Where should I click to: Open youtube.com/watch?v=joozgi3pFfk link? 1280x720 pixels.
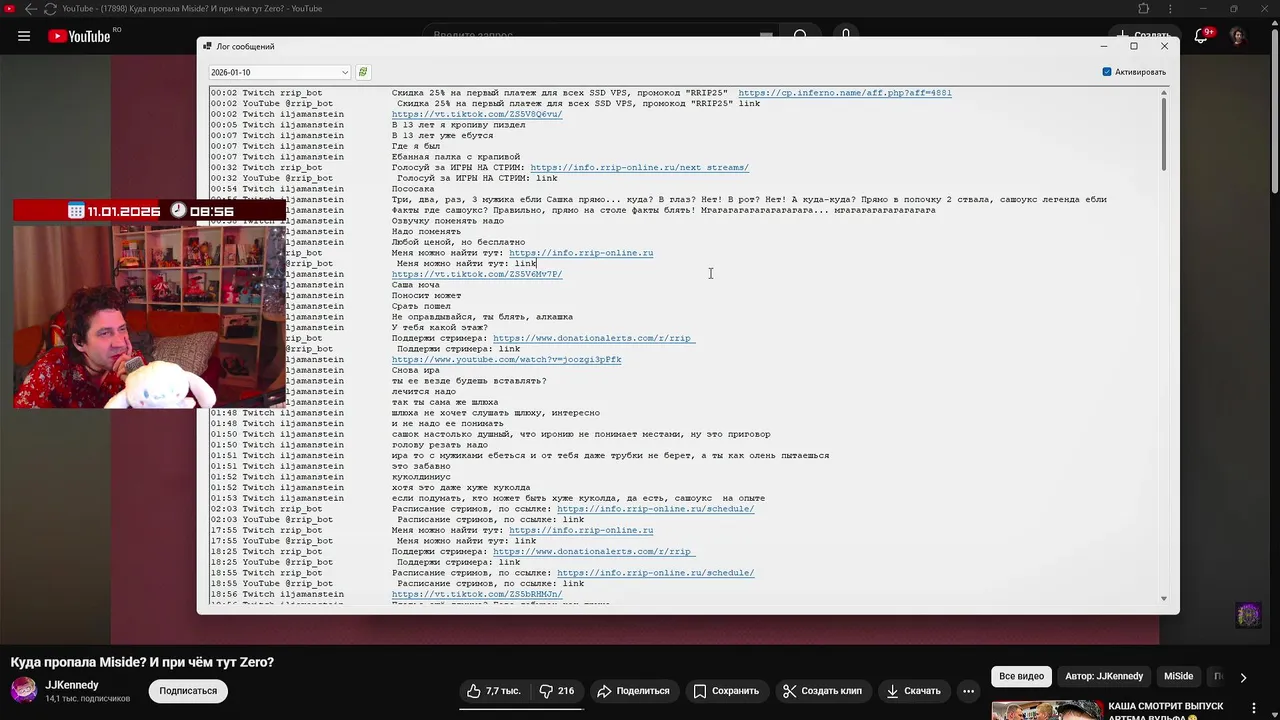click(506, 359)
